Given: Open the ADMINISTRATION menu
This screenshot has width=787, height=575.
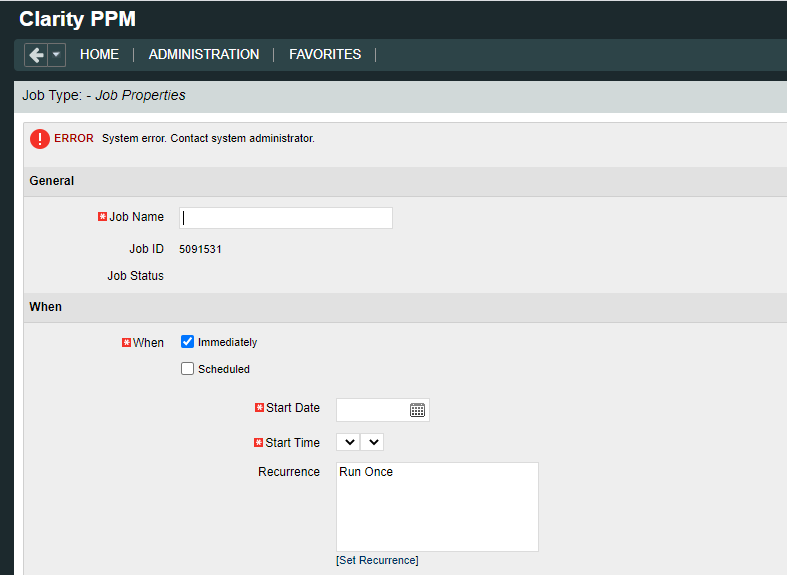Looking at the screenshot, I should click(x=204, y=55).
